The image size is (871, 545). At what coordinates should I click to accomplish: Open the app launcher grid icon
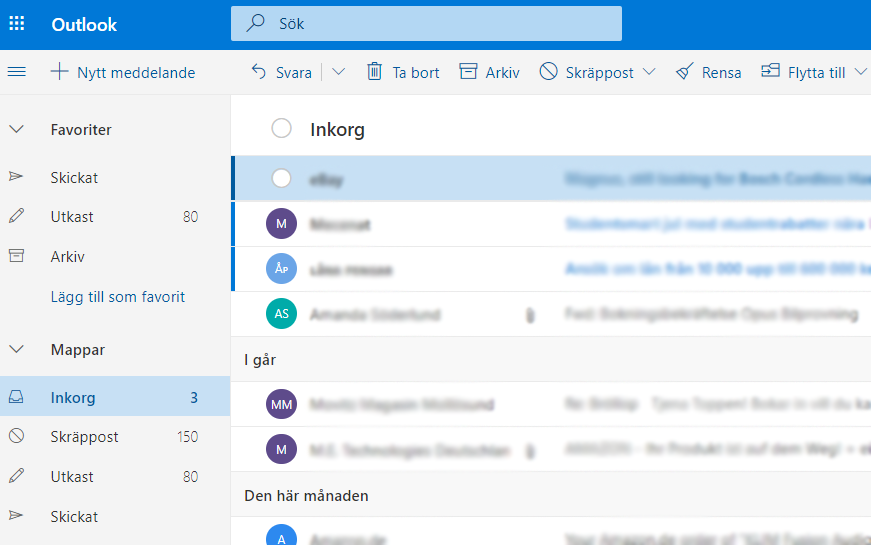pyautogui.click(x=17, y=23)
